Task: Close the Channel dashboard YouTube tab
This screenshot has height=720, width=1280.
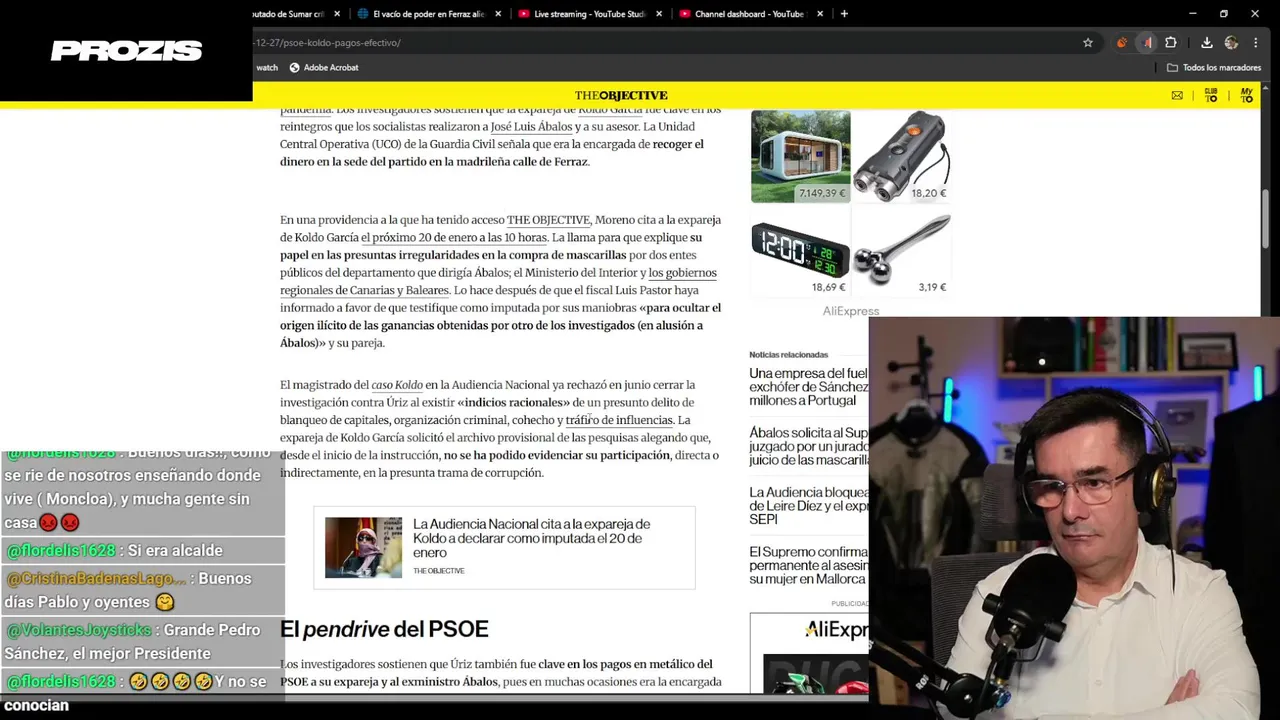Action: coord(820,14)
